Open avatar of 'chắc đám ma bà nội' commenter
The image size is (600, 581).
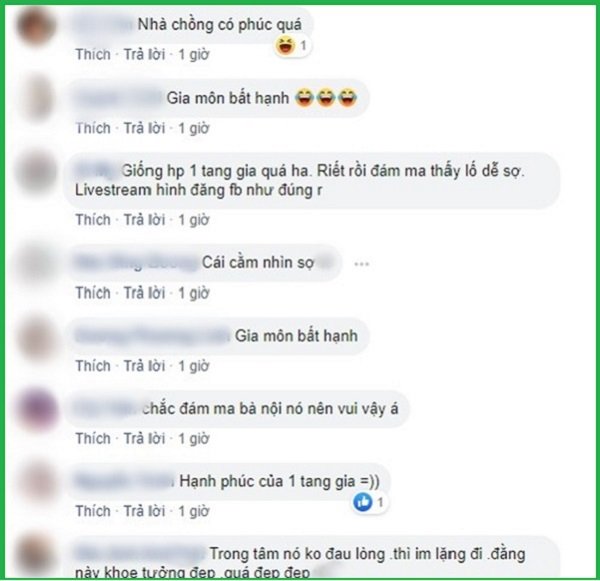(37, 409)
